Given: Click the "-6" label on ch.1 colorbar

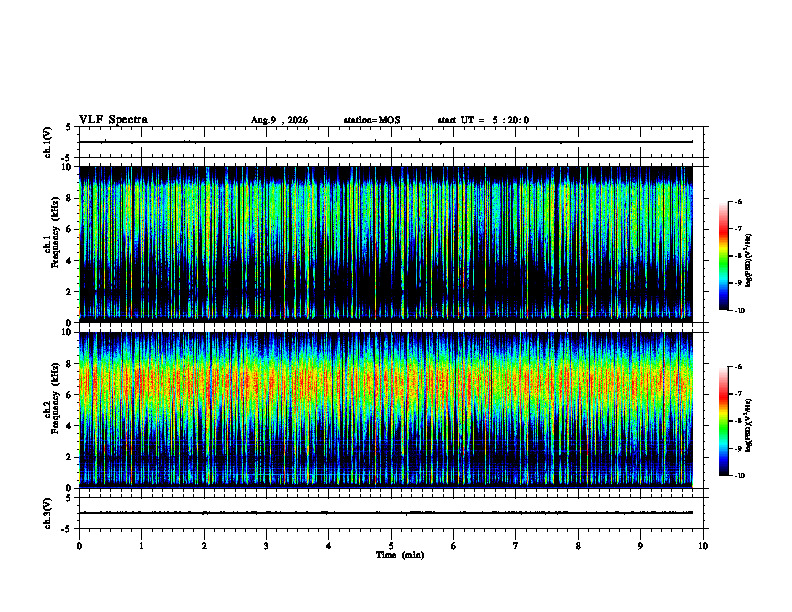Looking at the screenshot, I should 738,201.
